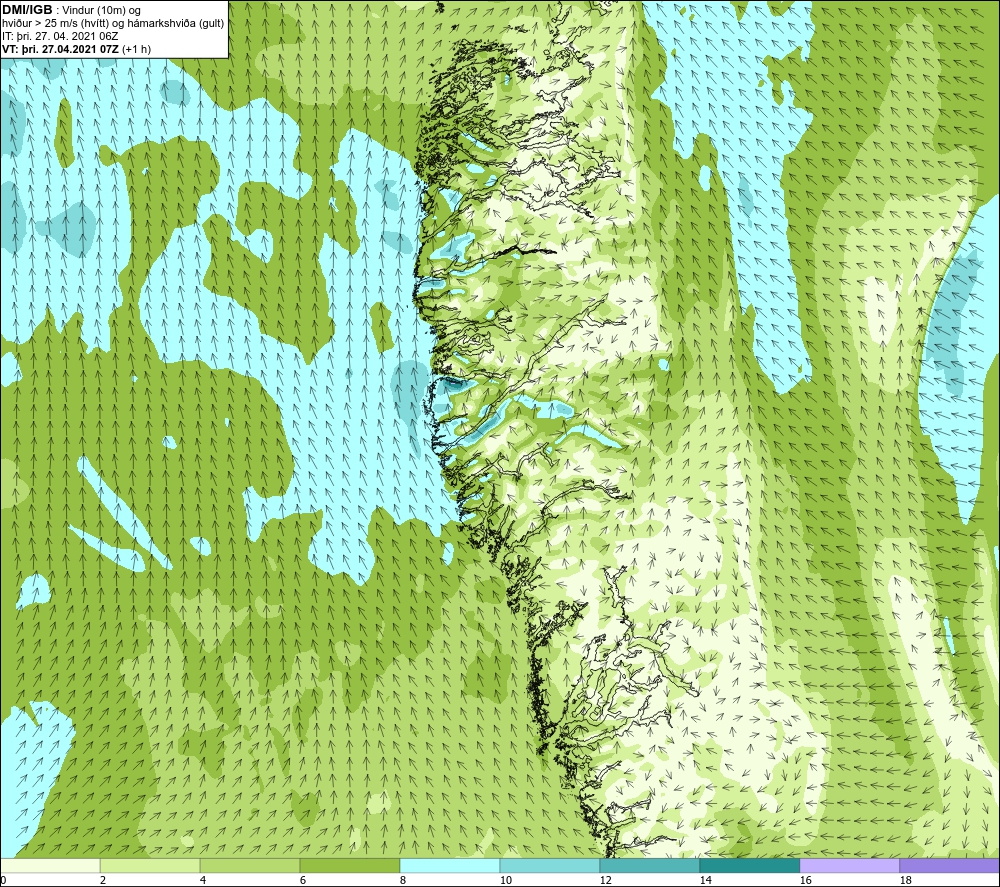The height and width of the screenshot is (887, 1000).
Task: Click the legend label '16'
Action: tap(805, 881)
